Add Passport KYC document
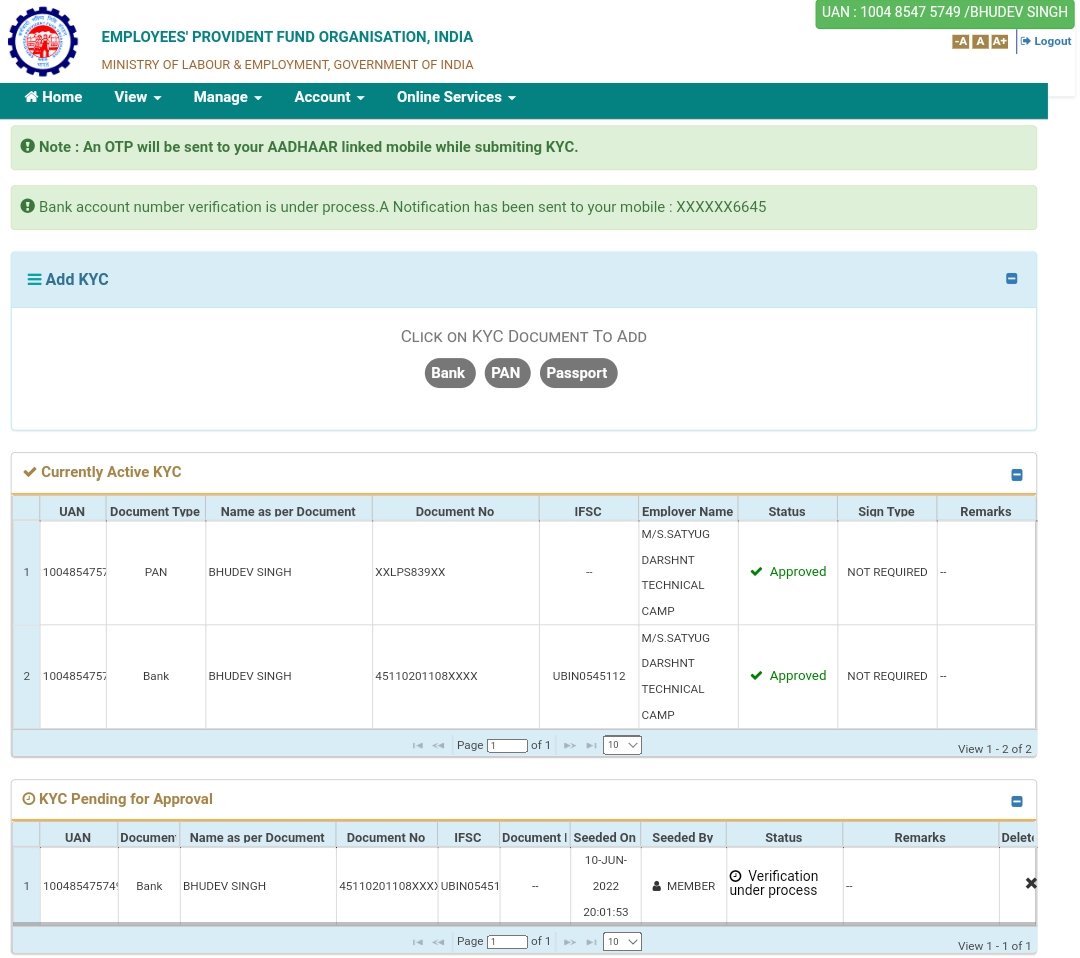Viewport: 1080px width, 958px height. click(578, 373)
